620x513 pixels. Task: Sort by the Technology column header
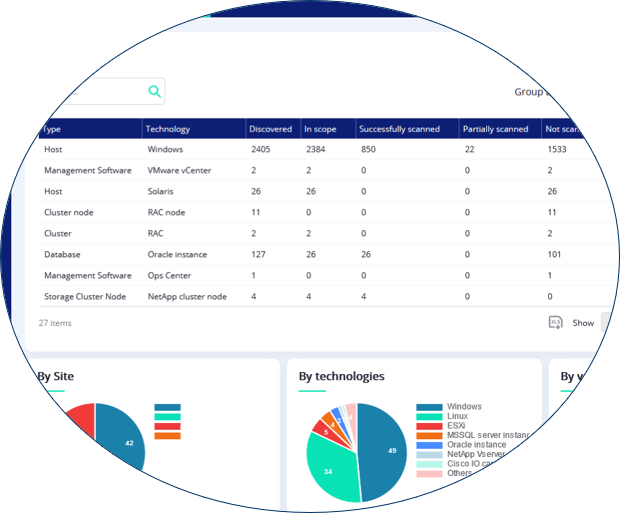167,129
